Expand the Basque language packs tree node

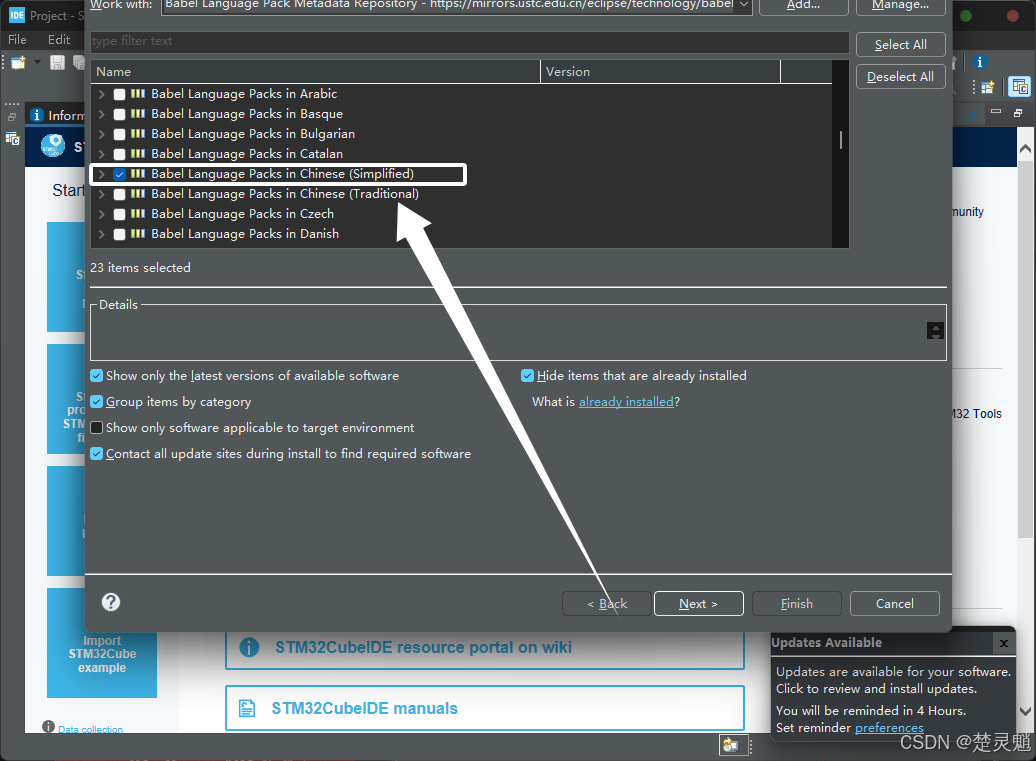tap(101, 114)
